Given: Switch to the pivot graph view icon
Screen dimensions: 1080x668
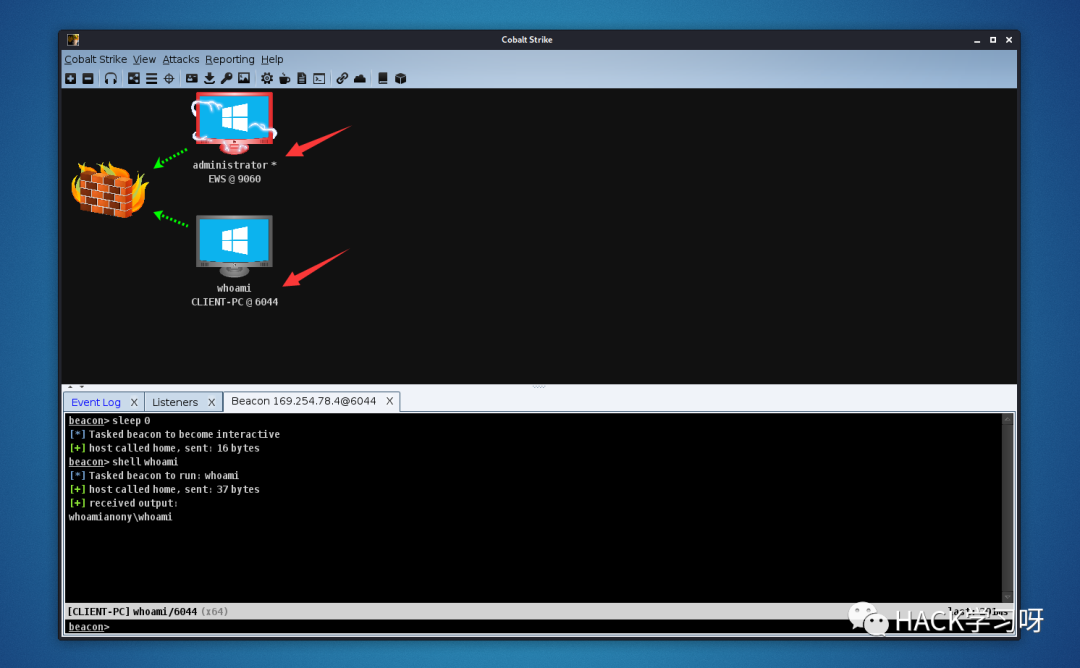Looking at the screenshot, I should [134, 79].
